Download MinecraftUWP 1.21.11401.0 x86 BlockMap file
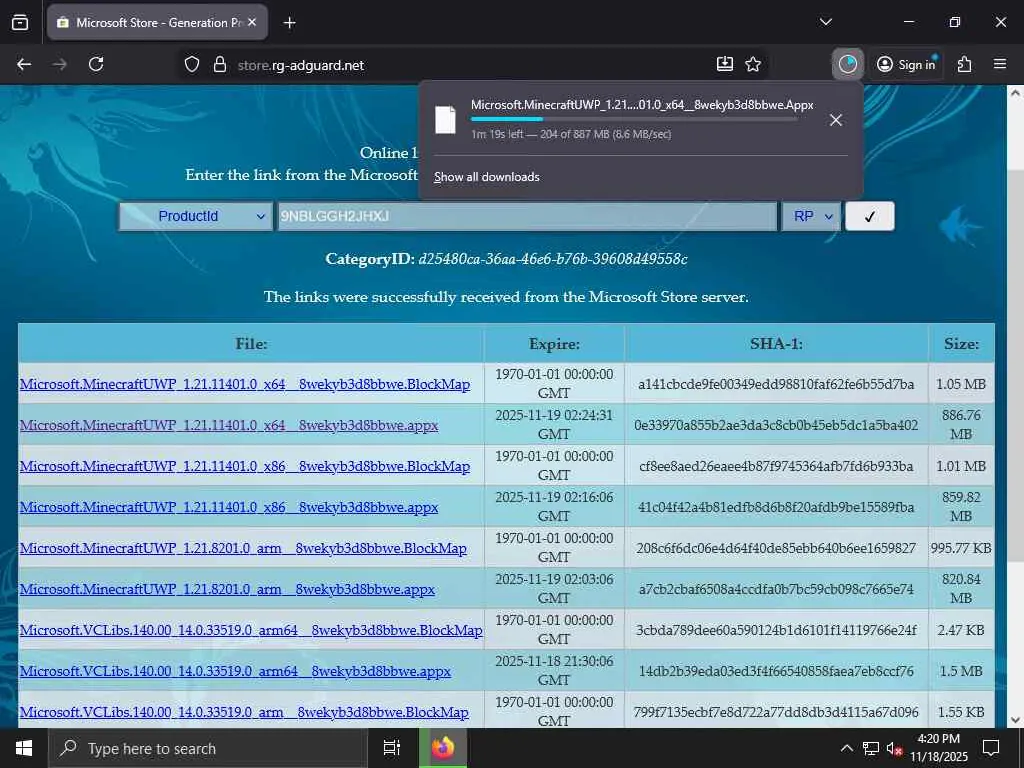This screenshot has width=1024, height=768. 245,466
